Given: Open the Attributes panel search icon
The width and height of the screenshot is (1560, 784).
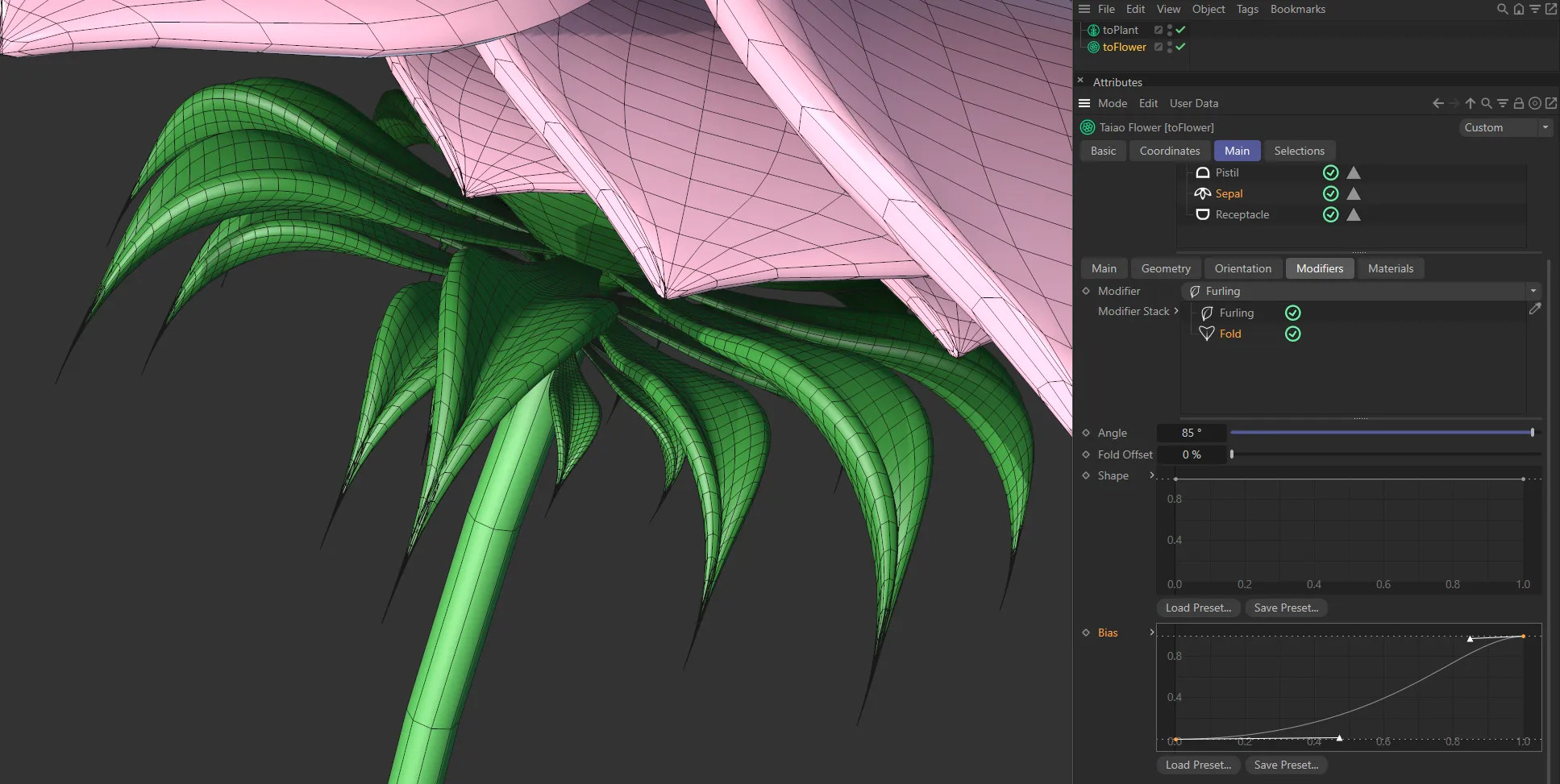Looking at the screenshot, I should pyautogui.click(x=1485, y=103).
